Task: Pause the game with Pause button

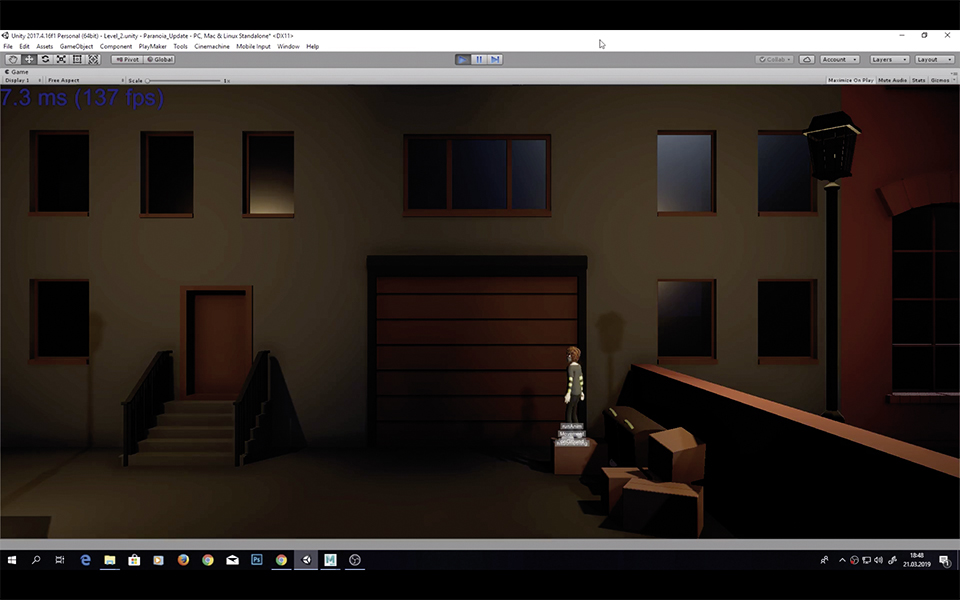Action: coord(479,60)
